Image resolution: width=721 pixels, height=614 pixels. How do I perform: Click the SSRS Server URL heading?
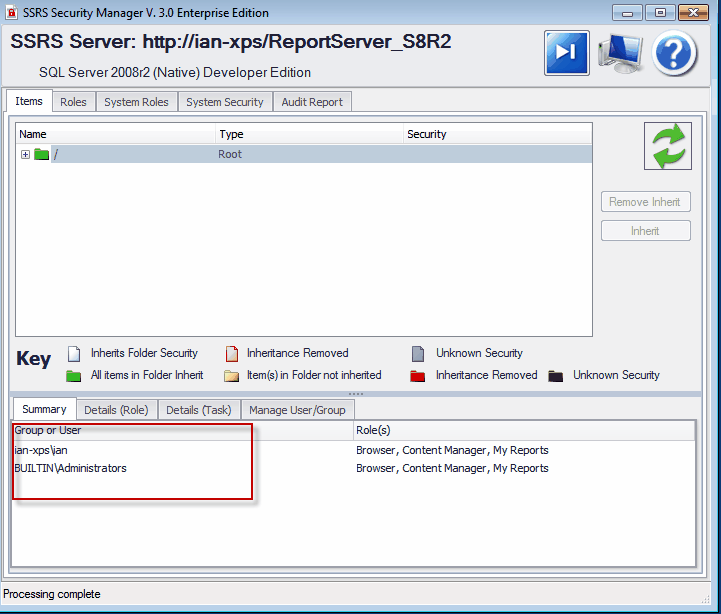click(x=231, y=41)
